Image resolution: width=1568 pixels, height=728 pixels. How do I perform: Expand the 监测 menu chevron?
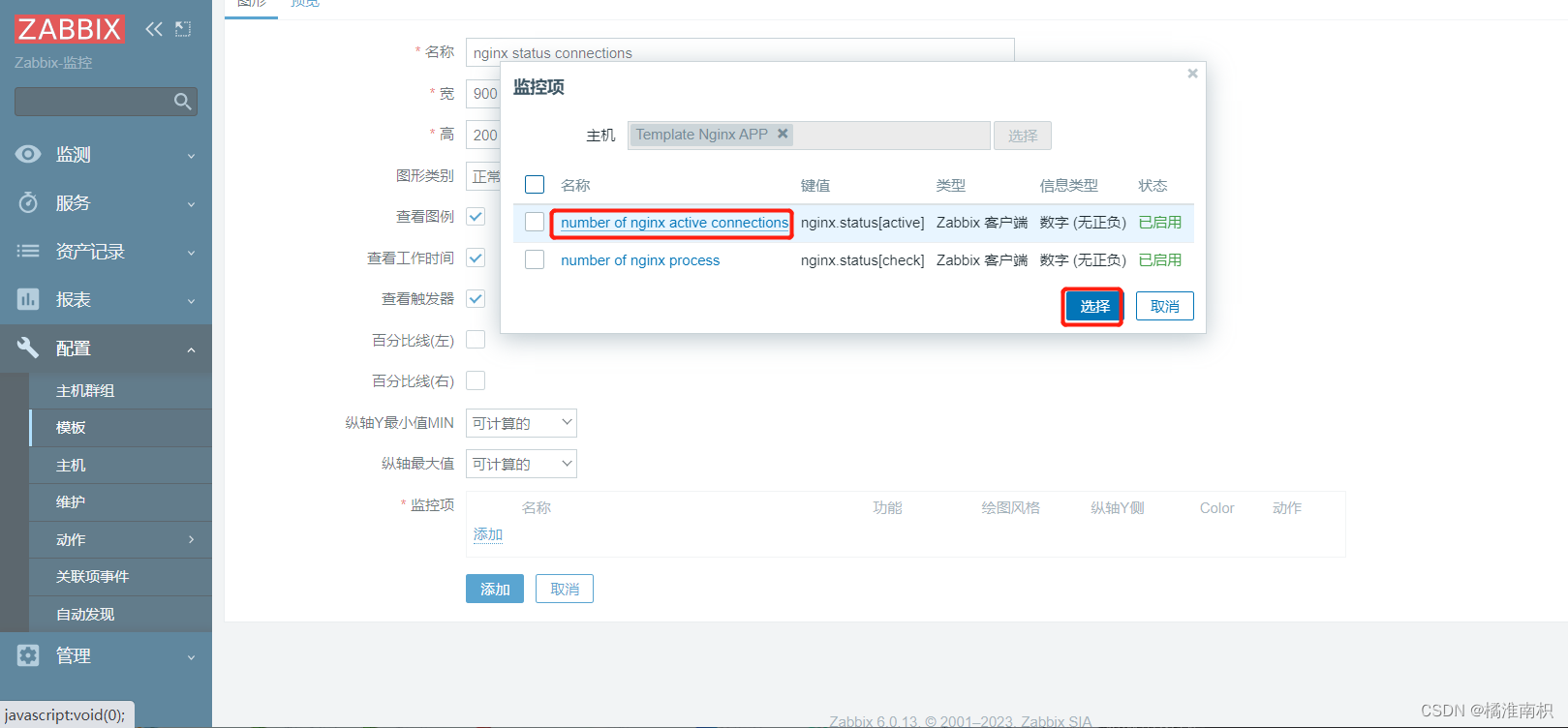191,156
